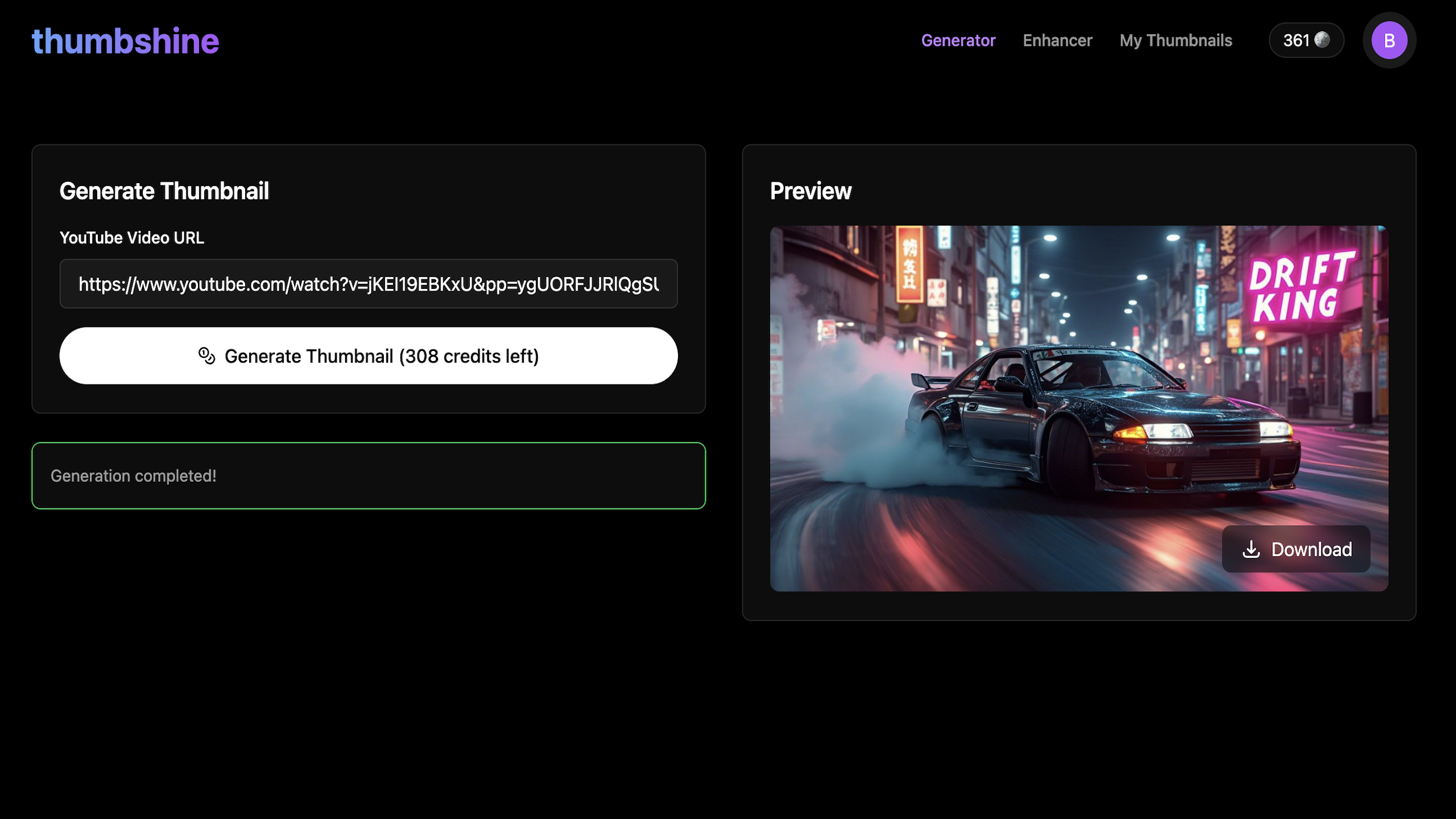Focus the YouTube Video URL field
Screen dimensions: 1456x819
point(369,284)
